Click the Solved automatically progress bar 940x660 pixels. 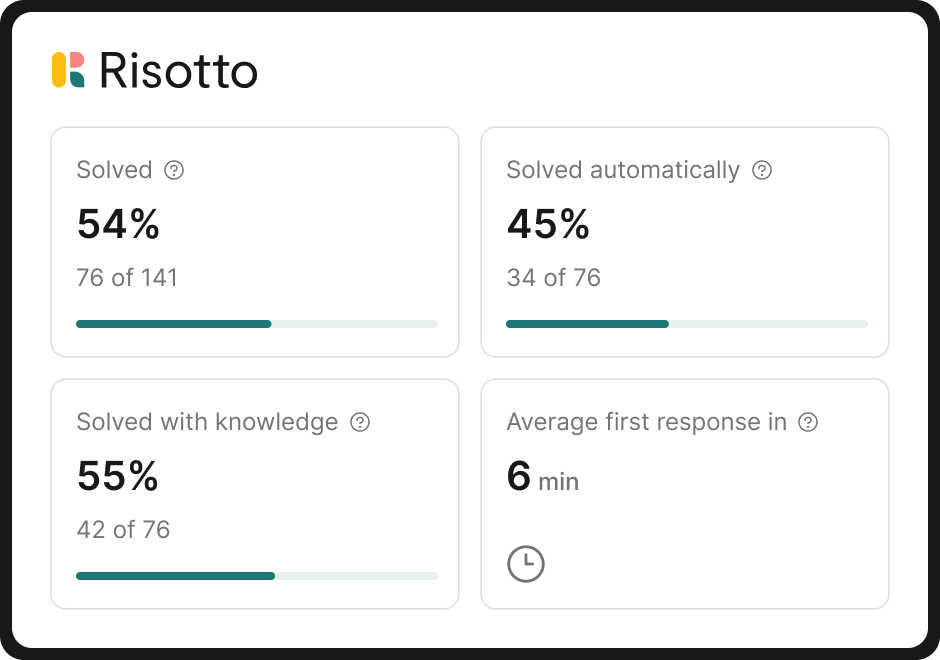tap(686, 324)
